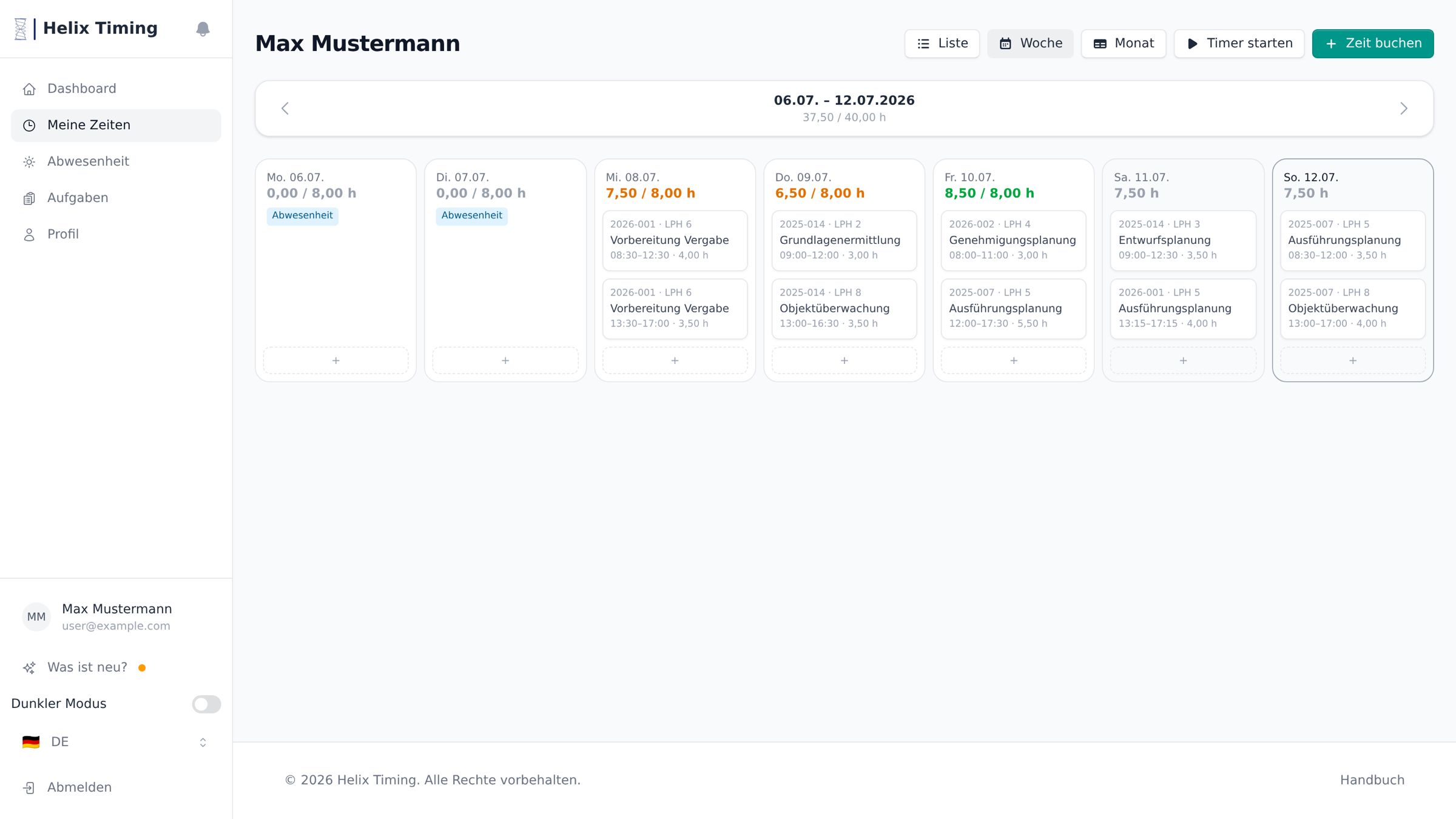Screen dimensions: 1456x819
Task: Open the Profil page in the sidebar
Action: pyautogui.click(x=116, y=234)
